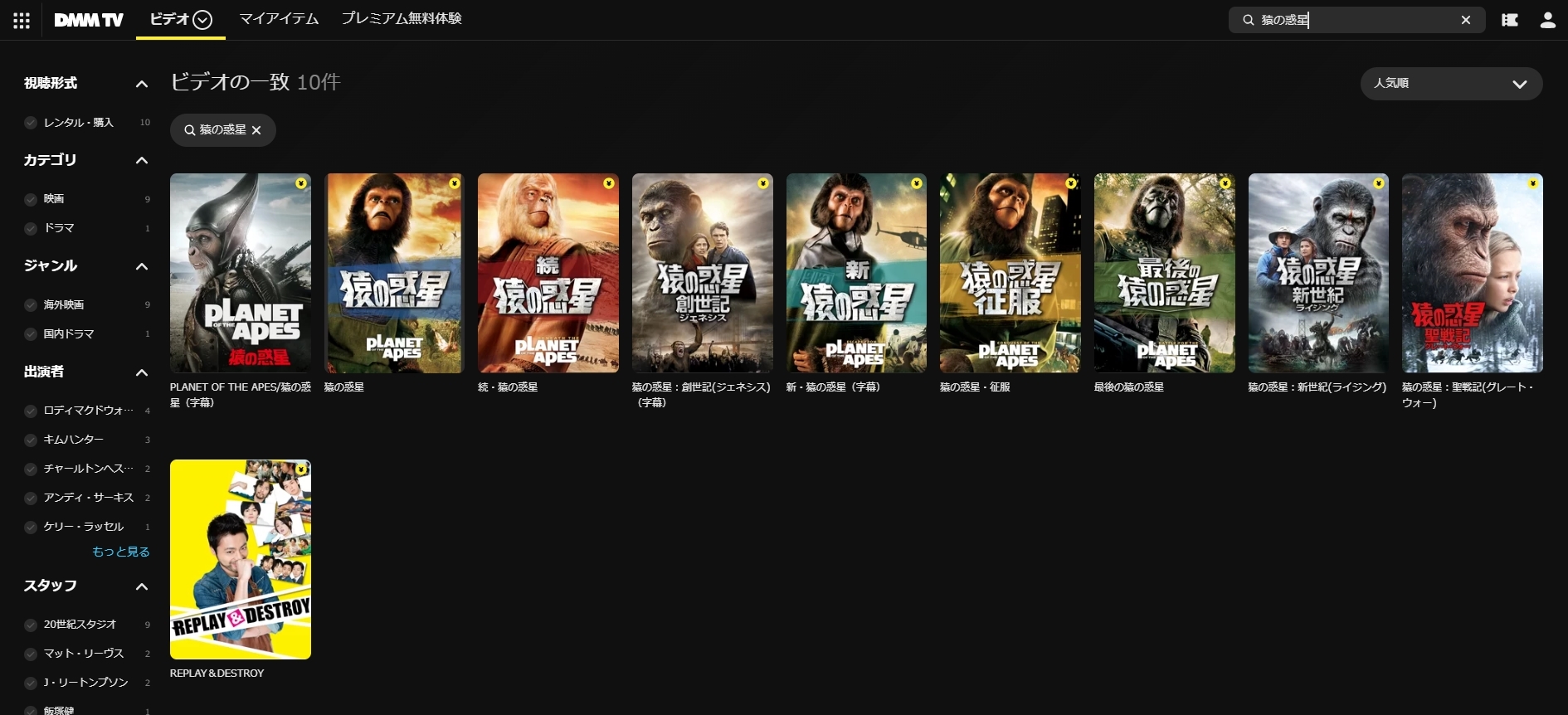This screenshot has height=715, width=1568.
Task: Open the 人気順 sort dropdown
Action: coord(1451,84)
